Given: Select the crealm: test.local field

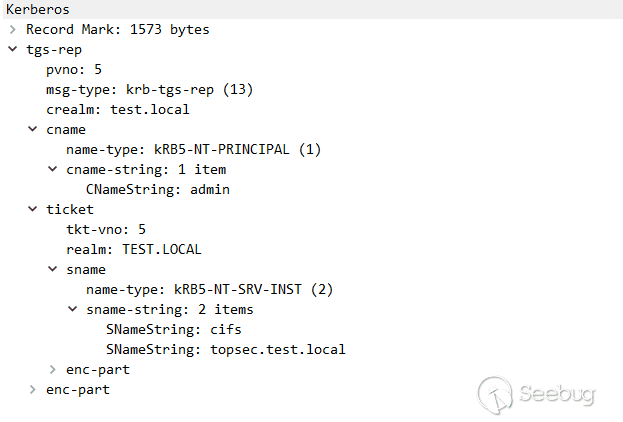Looking at the screenshot, I should (x=117, y=110).
